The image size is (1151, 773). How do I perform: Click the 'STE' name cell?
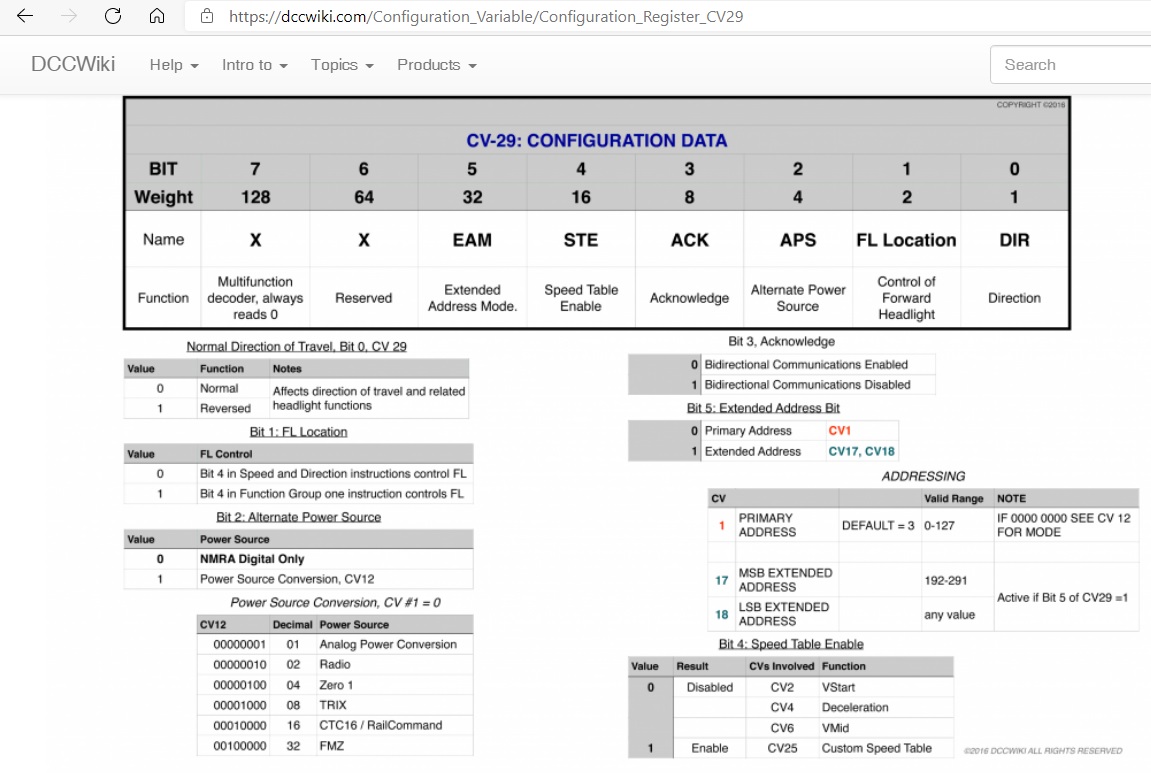coord(581,240)
